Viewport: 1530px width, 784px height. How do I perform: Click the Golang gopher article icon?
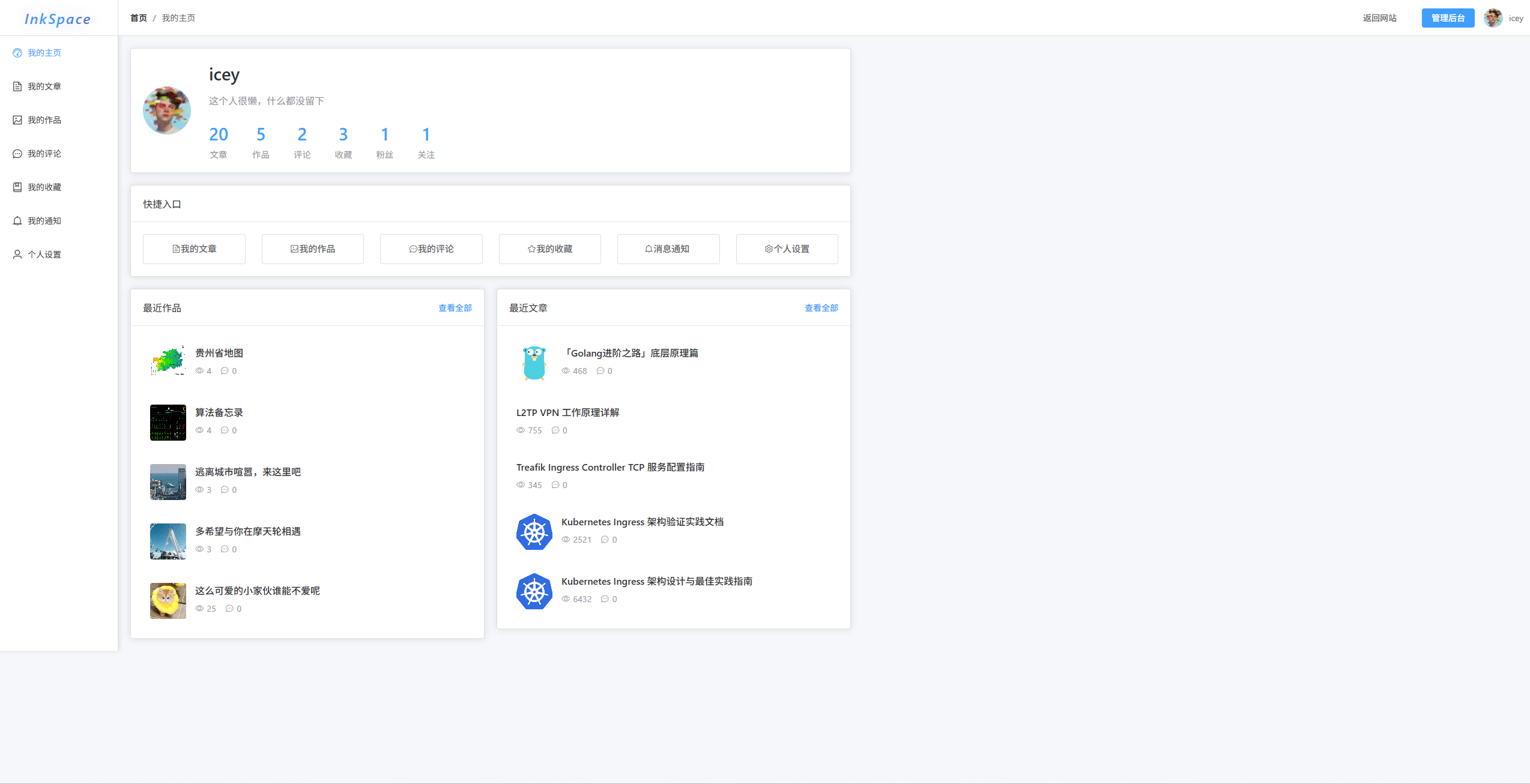tap(534, 363)
